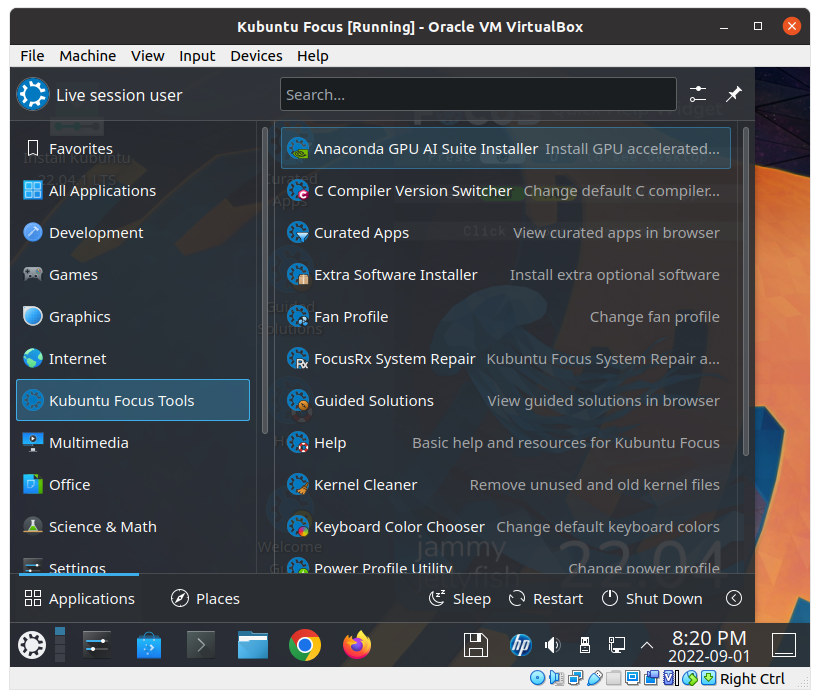
Task: Open VirtualBox File menu
Action: pos(32,56)
